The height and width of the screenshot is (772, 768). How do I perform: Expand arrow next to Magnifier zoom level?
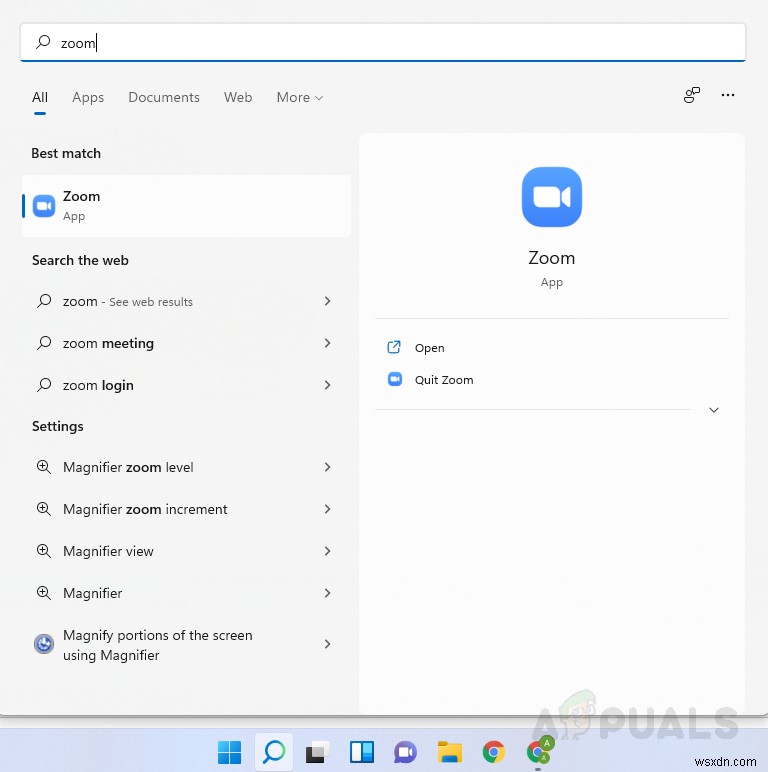[327, 467]
